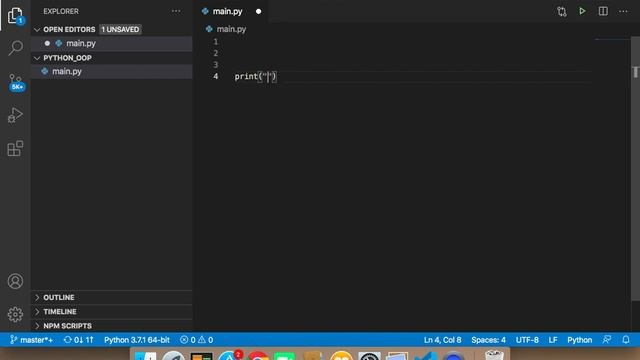Click Ln 4, Col 8 go-to-line indicator
Viewport: 640px width, 360px height.
442,340
